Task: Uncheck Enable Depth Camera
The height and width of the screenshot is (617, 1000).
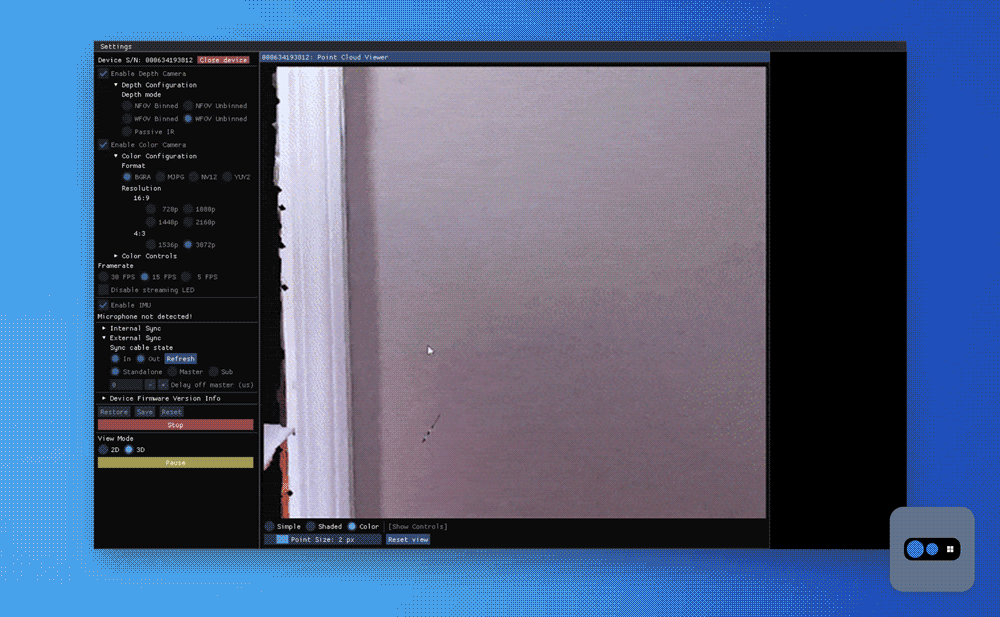Action: pos(103,72)
